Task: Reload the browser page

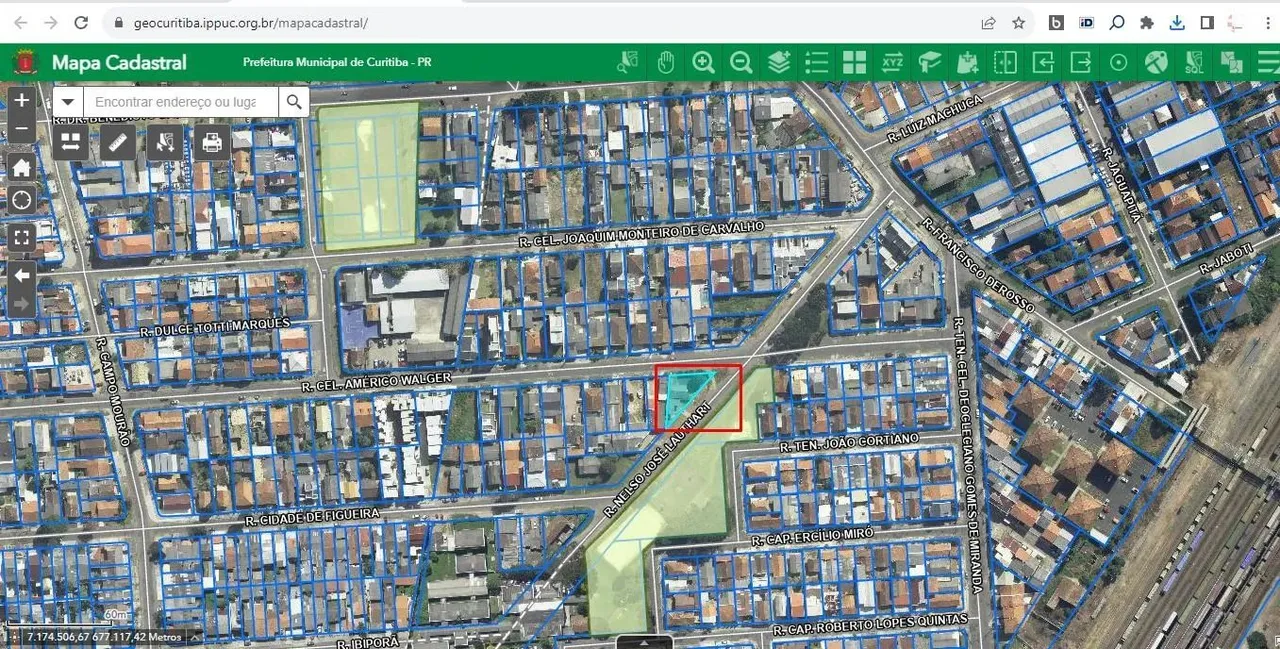Action: click(x=81, y=22)
